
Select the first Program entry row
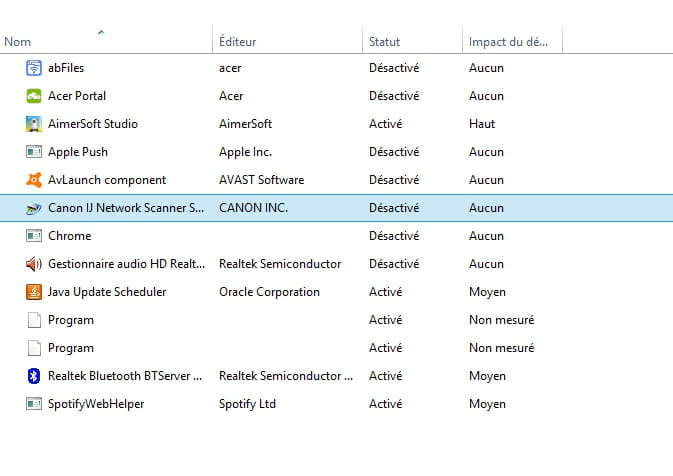tap(336, 320)
